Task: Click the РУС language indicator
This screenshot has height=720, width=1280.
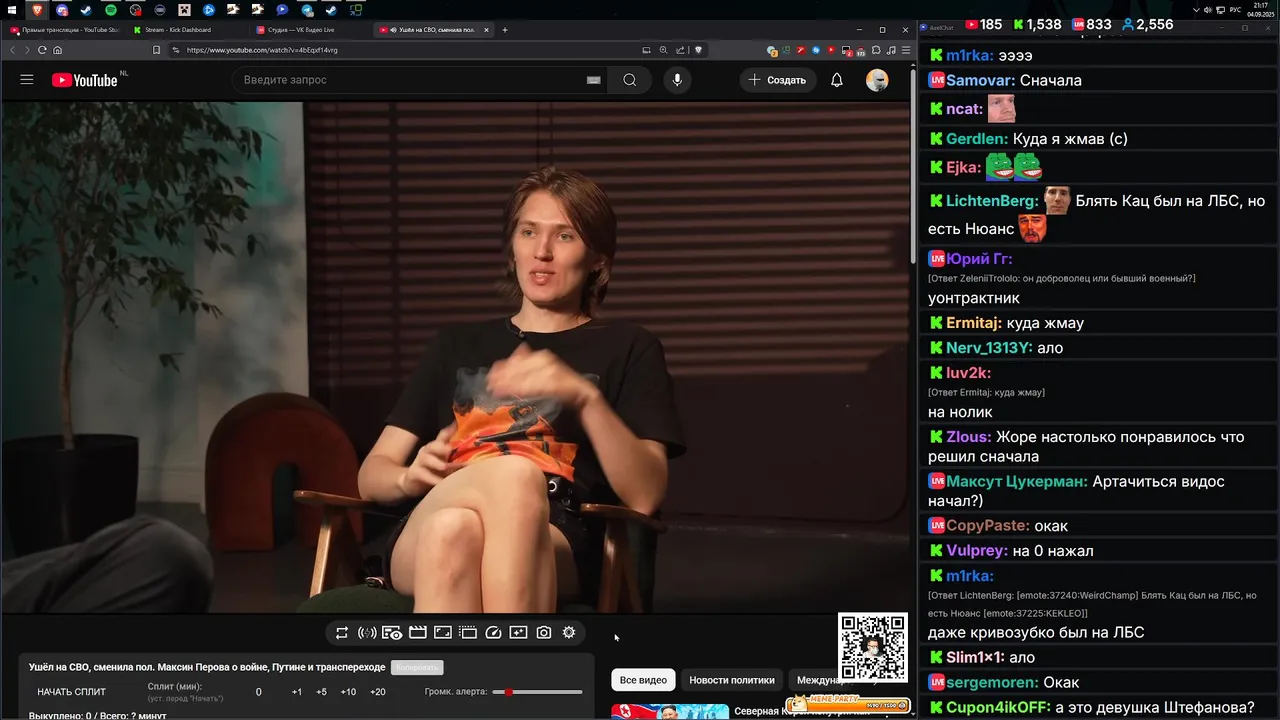Action: (x=1235, y=10)
